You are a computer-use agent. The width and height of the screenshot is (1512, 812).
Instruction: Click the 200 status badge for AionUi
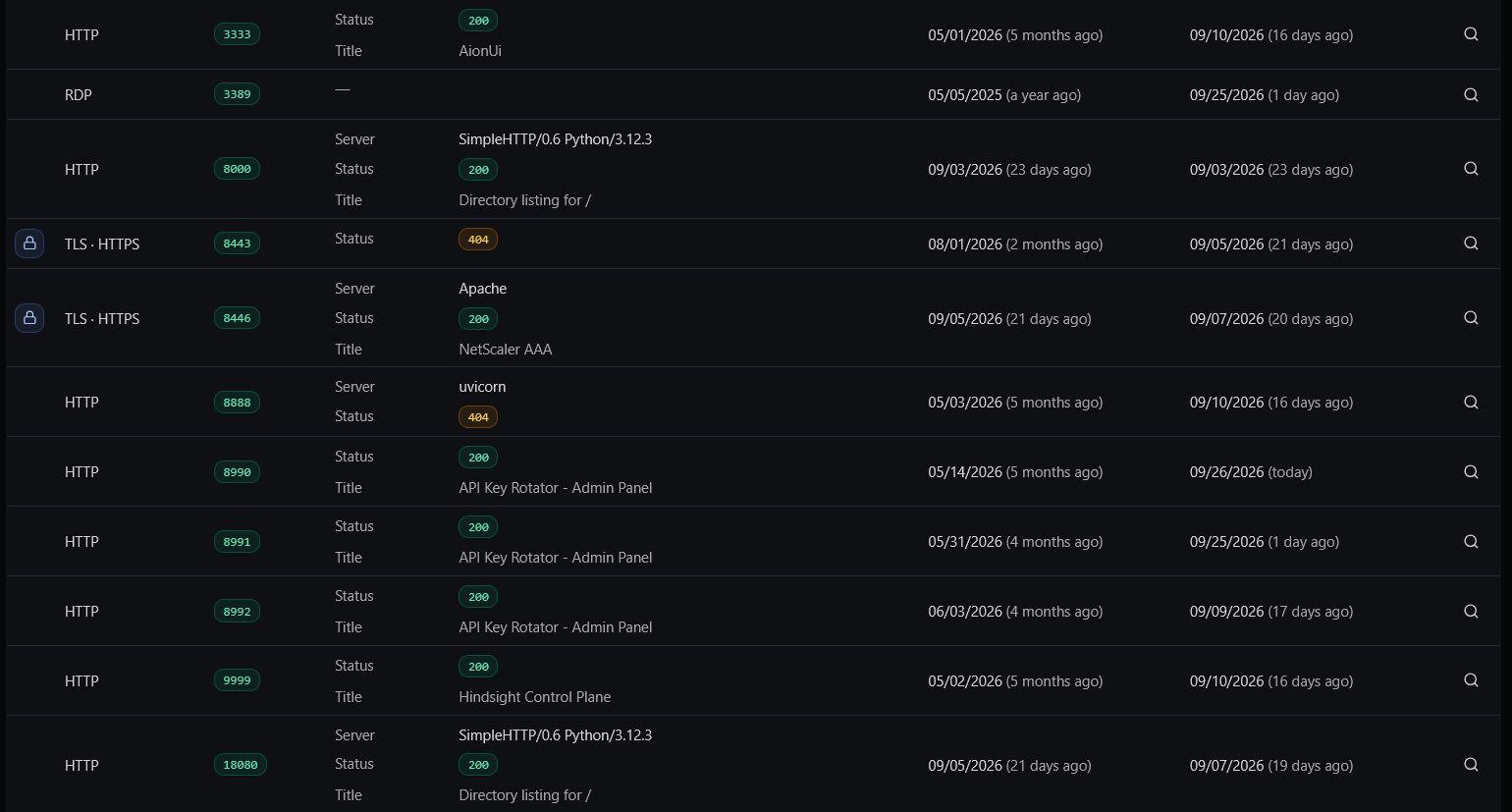[x=478, y=21]
